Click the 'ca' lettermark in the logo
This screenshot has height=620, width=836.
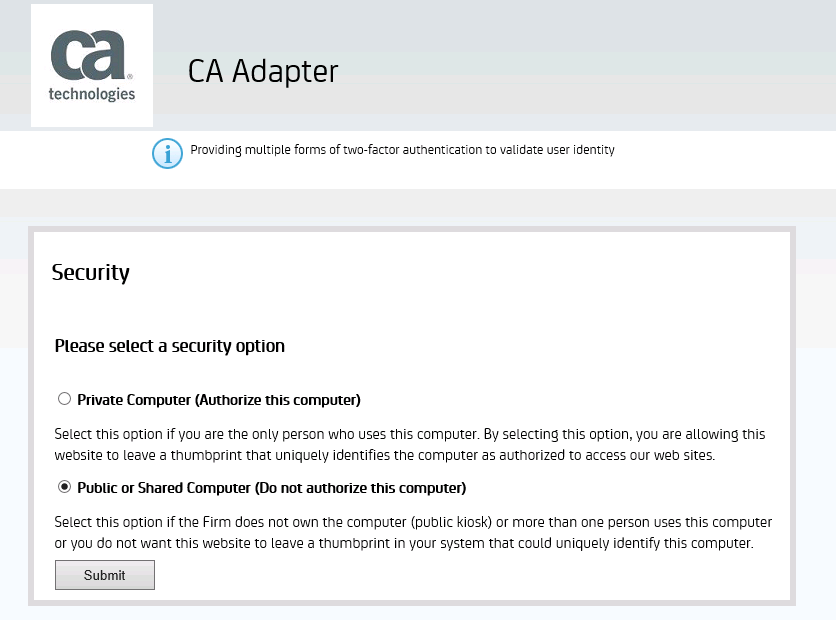pos(89,55)
